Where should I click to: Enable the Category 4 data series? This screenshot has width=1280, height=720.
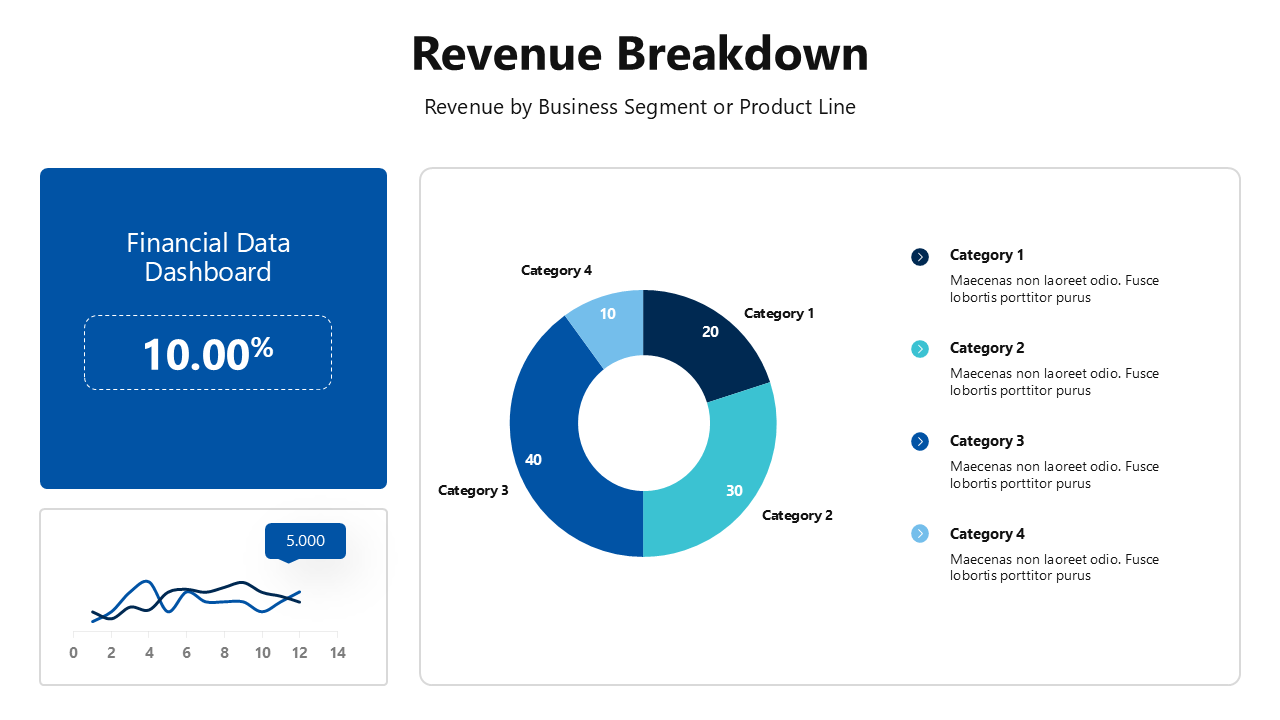click(x=986, y=534)
